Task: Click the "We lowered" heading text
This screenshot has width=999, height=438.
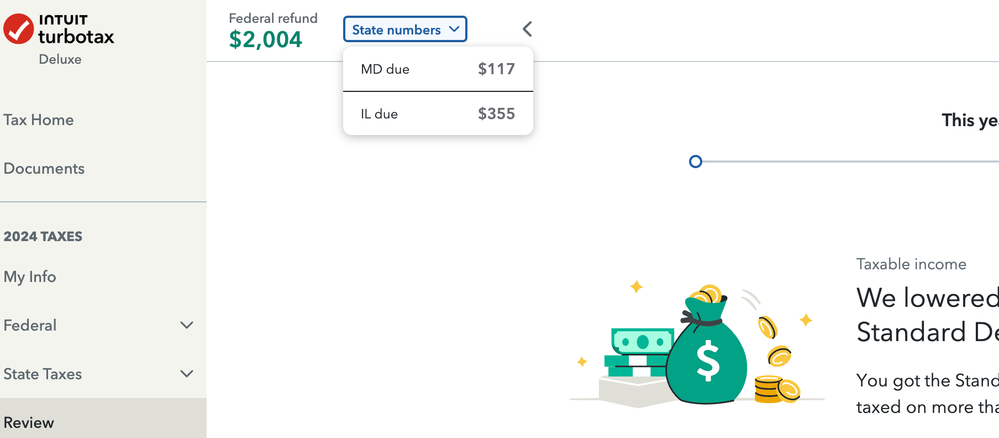Action: pos(928,297)
